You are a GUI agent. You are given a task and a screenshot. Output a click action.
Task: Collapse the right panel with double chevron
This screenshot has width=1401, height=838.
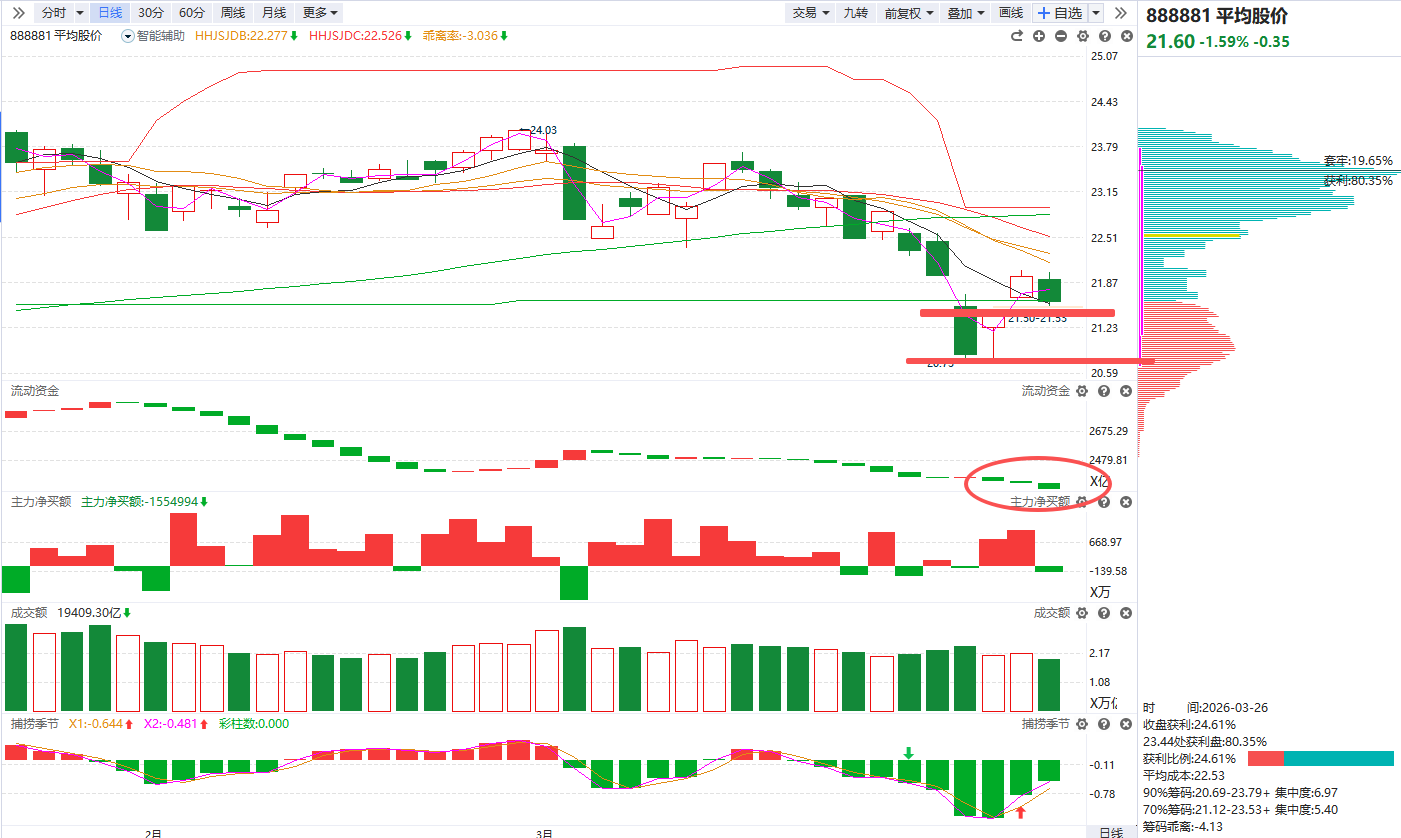pos(1121,13)
